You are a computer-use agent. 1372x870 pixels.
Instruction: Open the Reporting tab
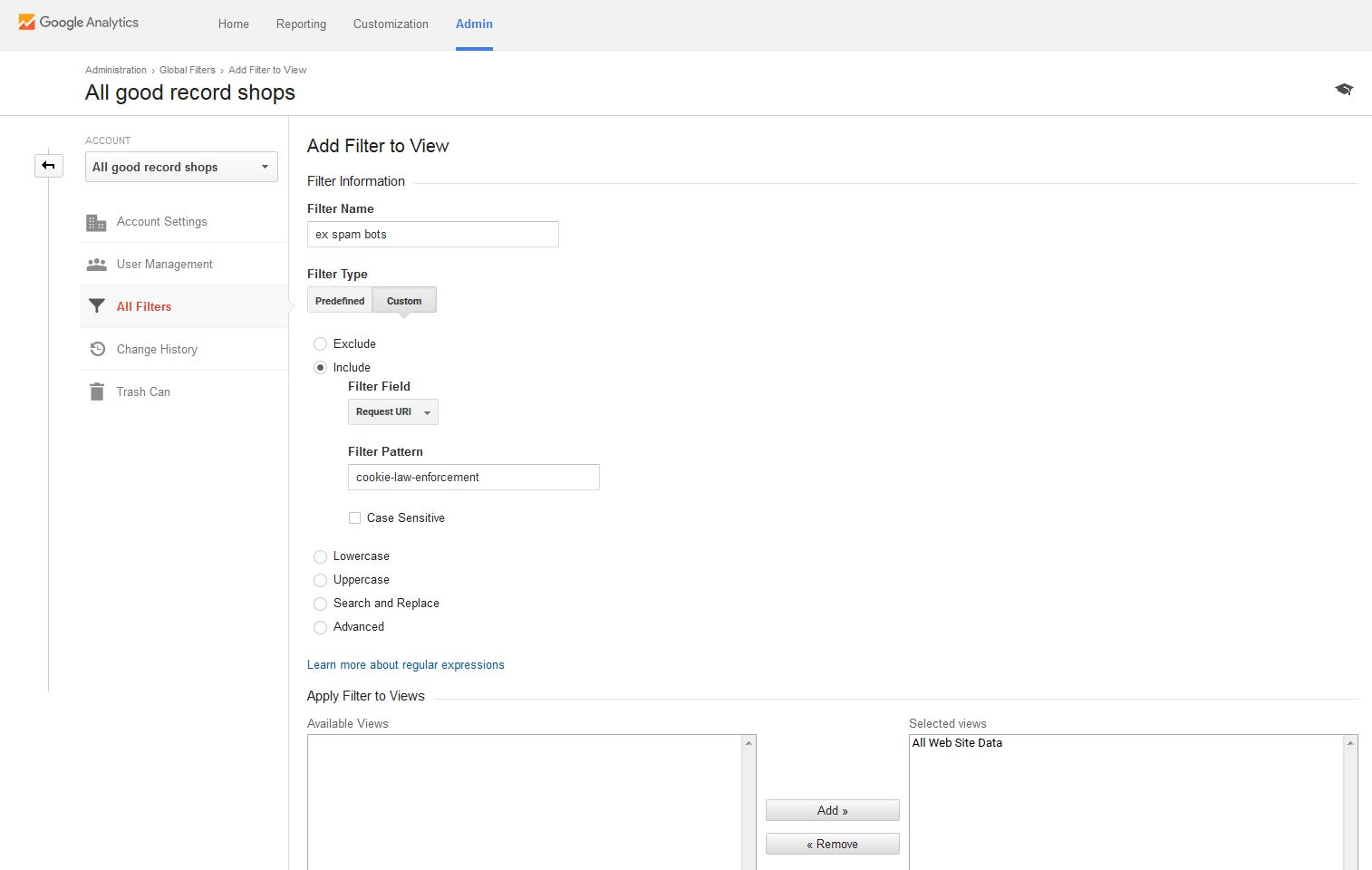pyautogui.click(x=301, y=24)
